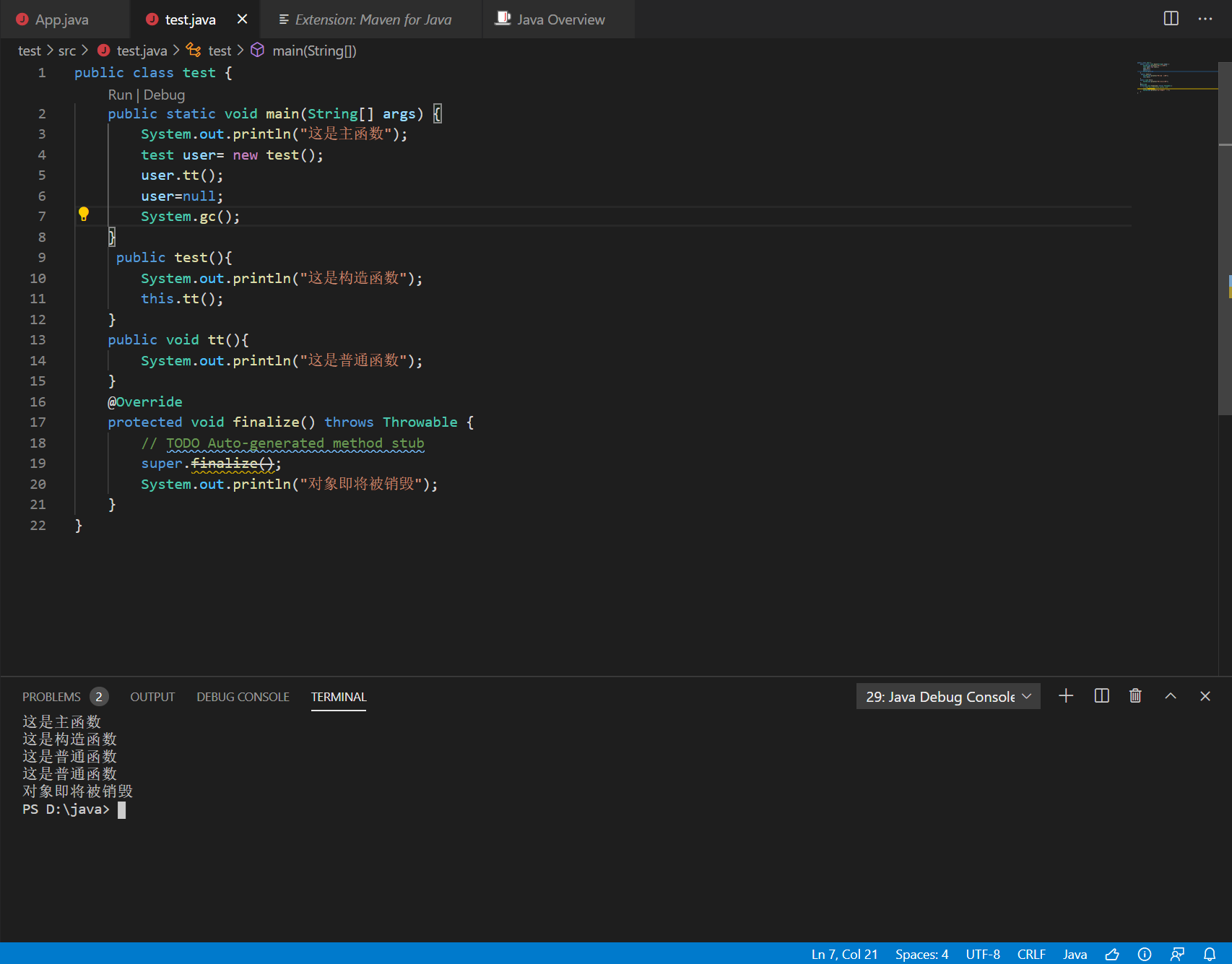Change line ending via CRLF
This screenshot has height=964, width=1232.
point(1031,954)
